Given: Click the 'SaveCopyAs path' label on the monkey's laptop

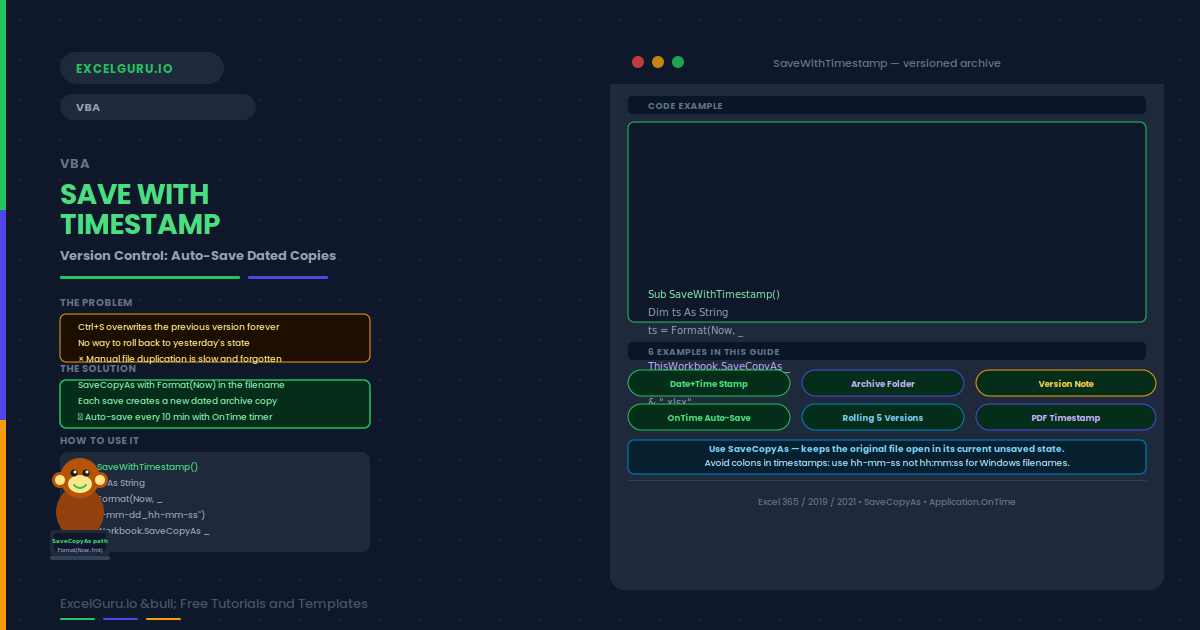Looking at the screenshot, I should [80, 540].
